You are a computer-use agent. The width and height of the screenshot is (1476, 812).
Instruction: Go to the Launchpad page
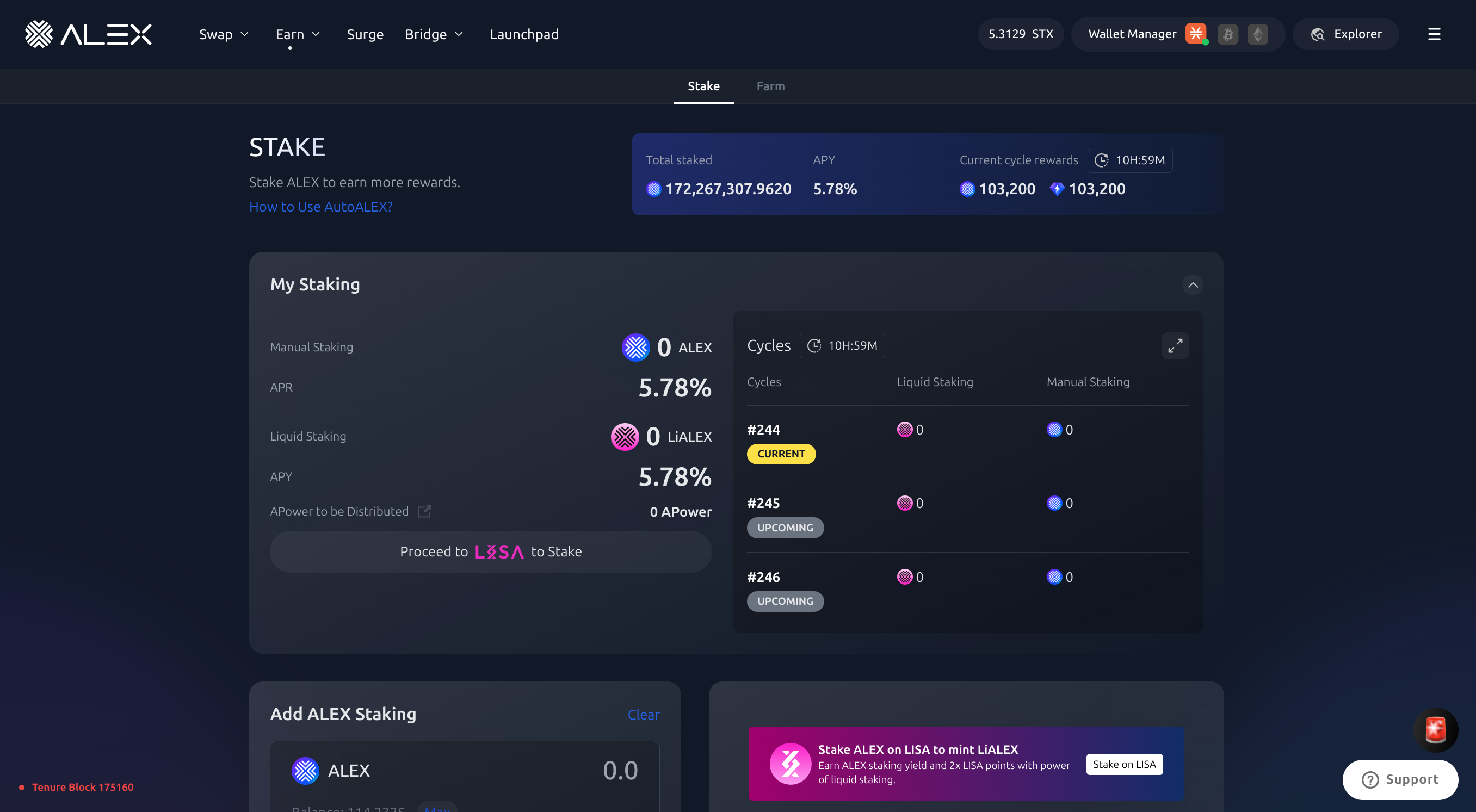(x=524, y=34)
